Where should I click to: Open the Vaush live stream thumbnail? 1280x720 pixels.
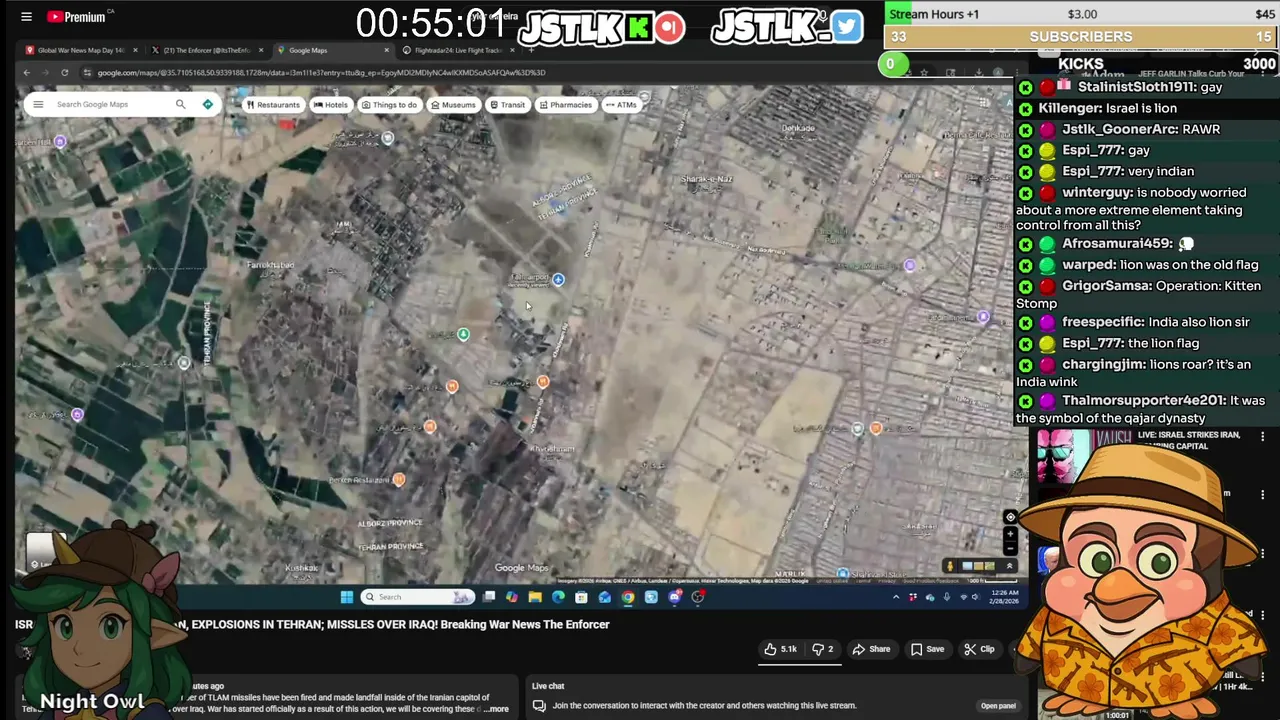(1063, 456)
